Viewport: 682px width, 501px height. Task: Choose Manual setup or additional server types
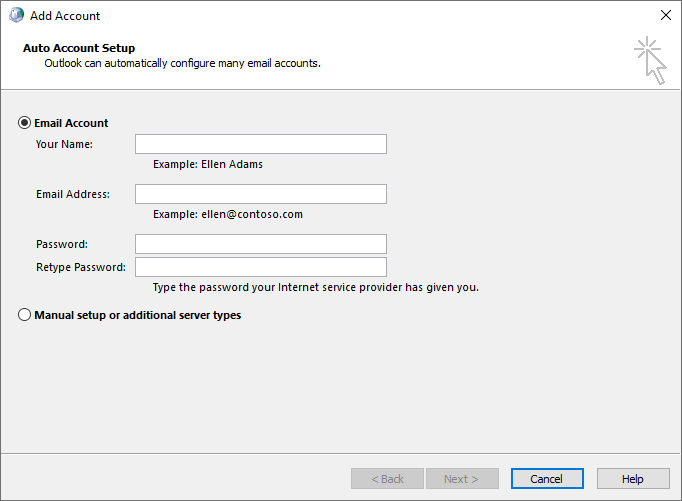[x=25, y=315]
